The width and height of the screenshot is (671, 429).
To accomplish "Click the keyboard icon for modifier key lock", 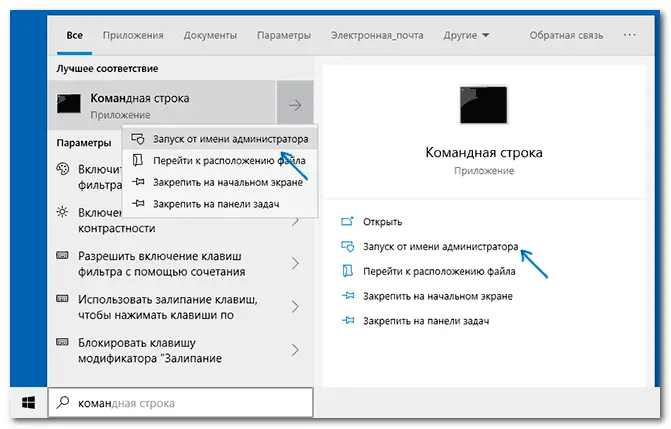I will (62, 342).
